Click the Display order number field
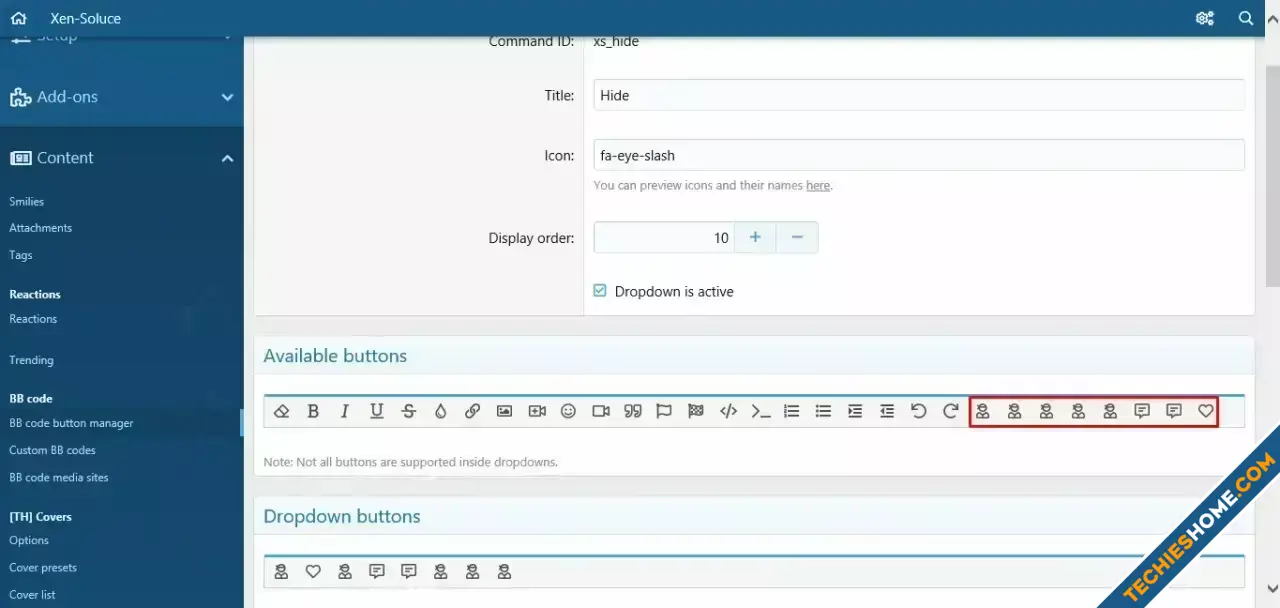Screen dimensions: 1280x608 click(664, 238)
